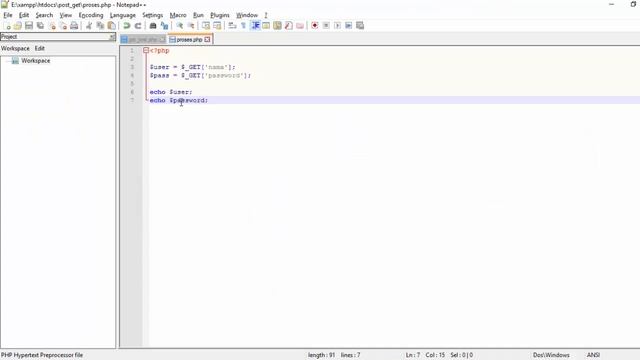Undo the last edit with the toolbar arrow
The image size is (640, 360).
[x=127, y=26]
